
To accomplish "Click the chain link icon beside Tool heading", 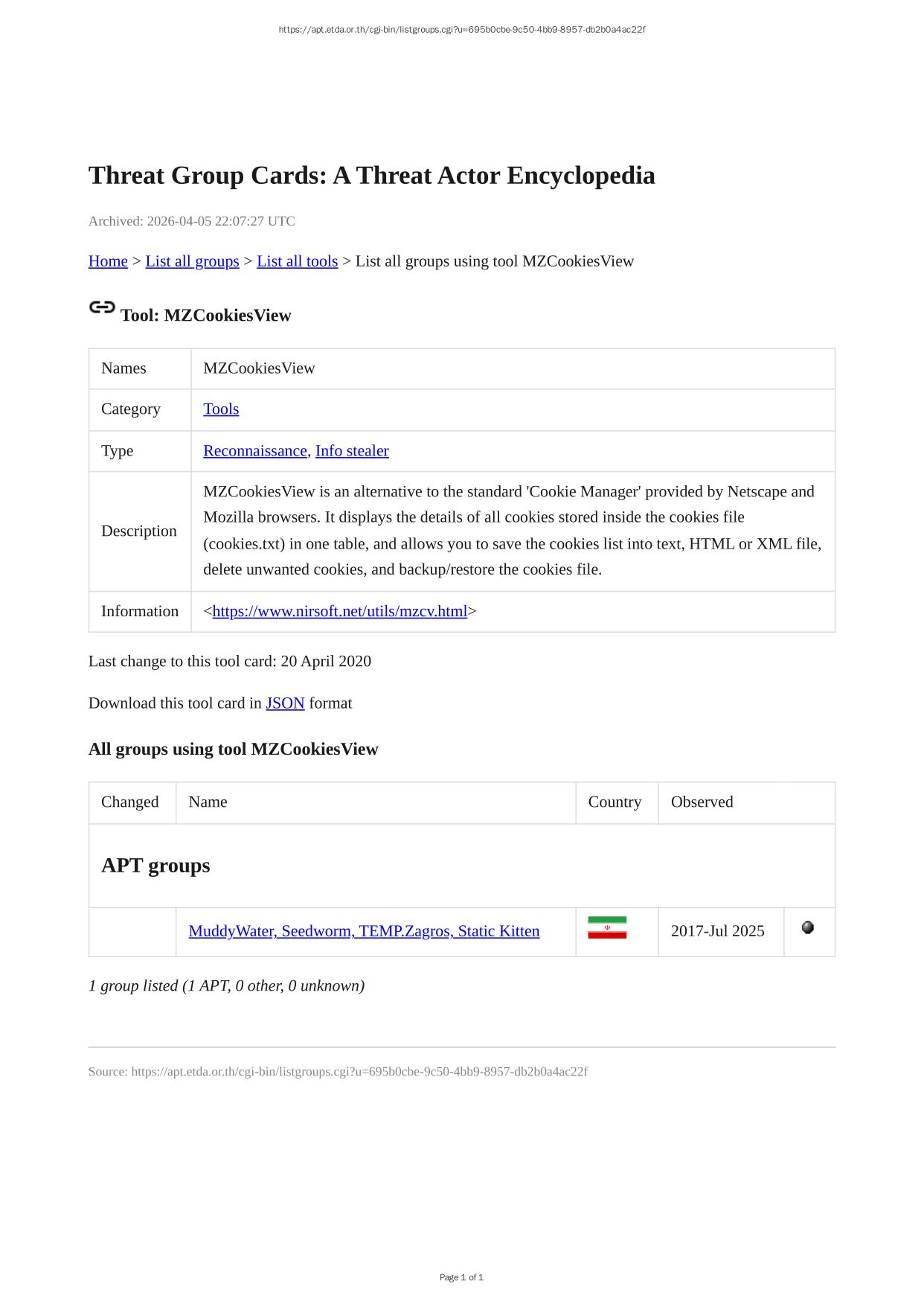I will (102, 307).
